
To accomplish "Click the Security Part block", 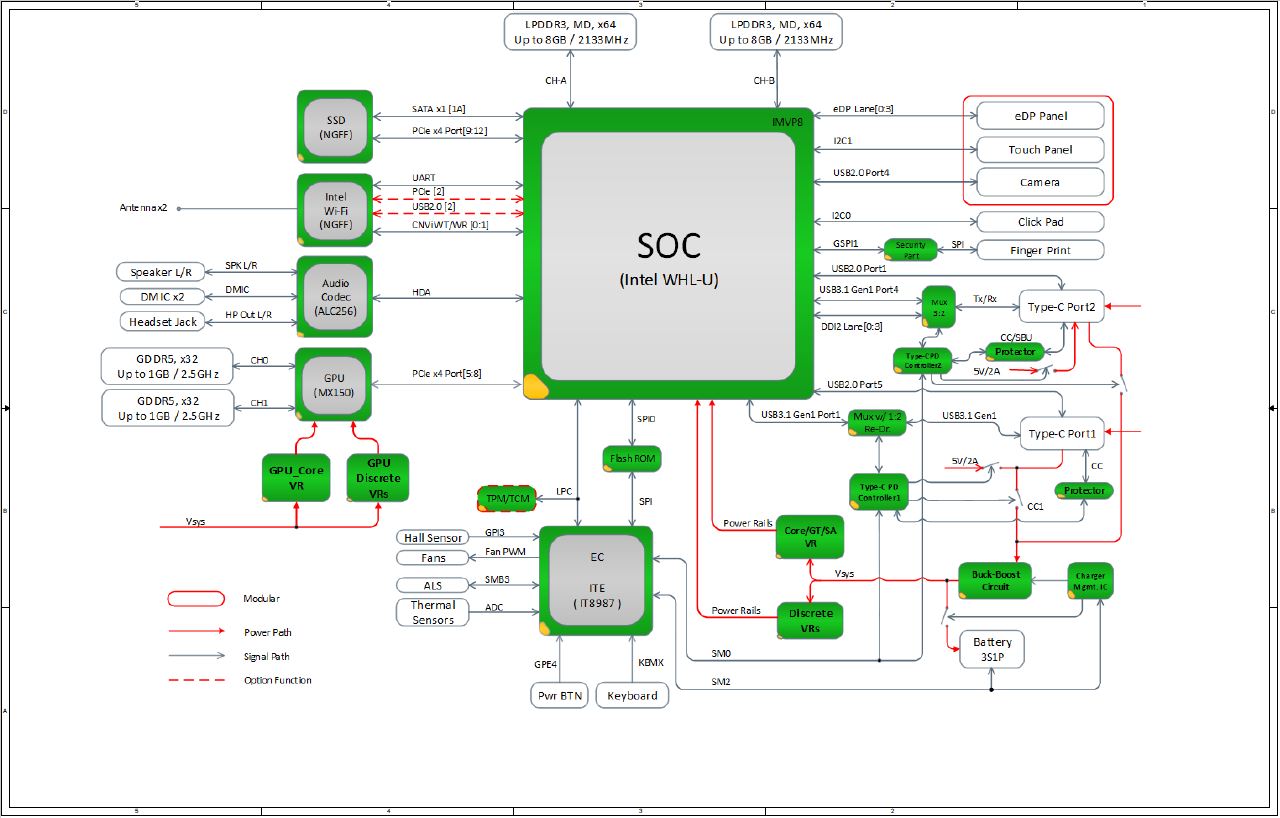I will (911, 250).
